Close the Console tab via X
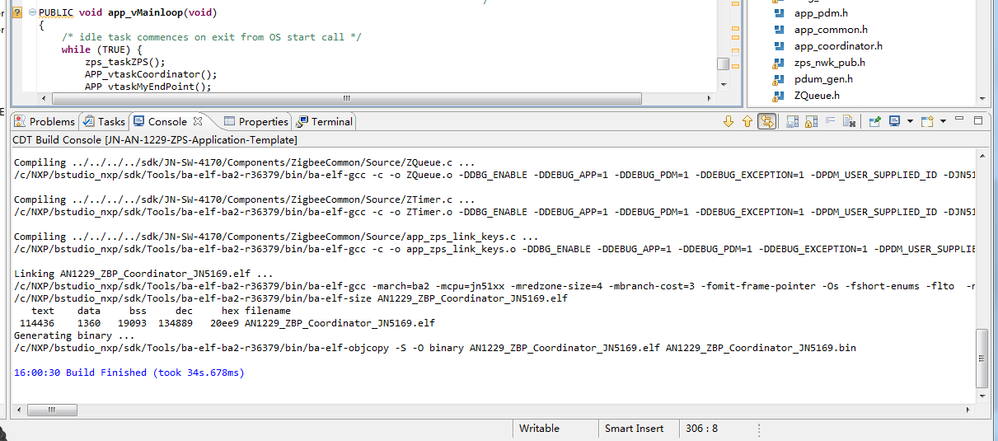This screenshot has width=998, height=441. point(197,121)
